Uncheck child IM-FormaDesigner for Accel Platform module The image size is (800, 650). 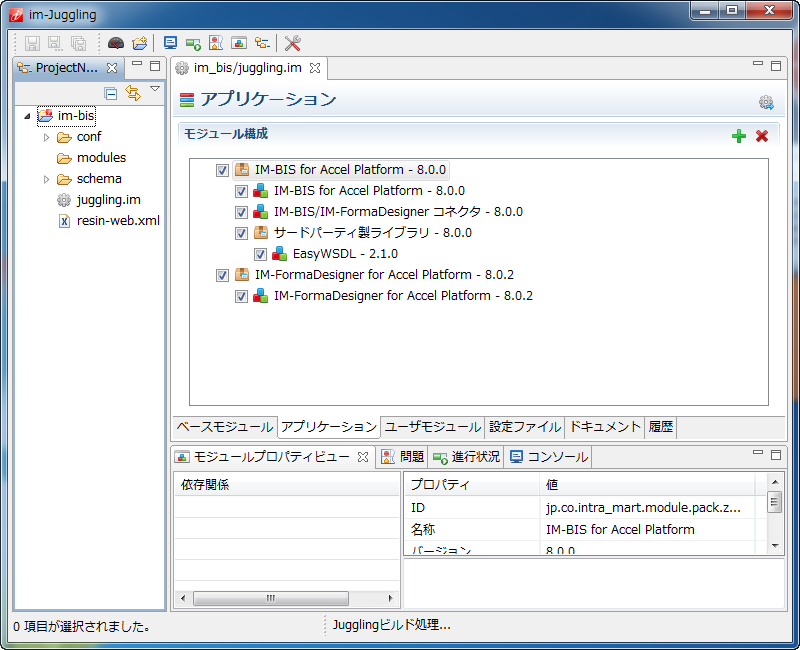click(x=241, y=296)
